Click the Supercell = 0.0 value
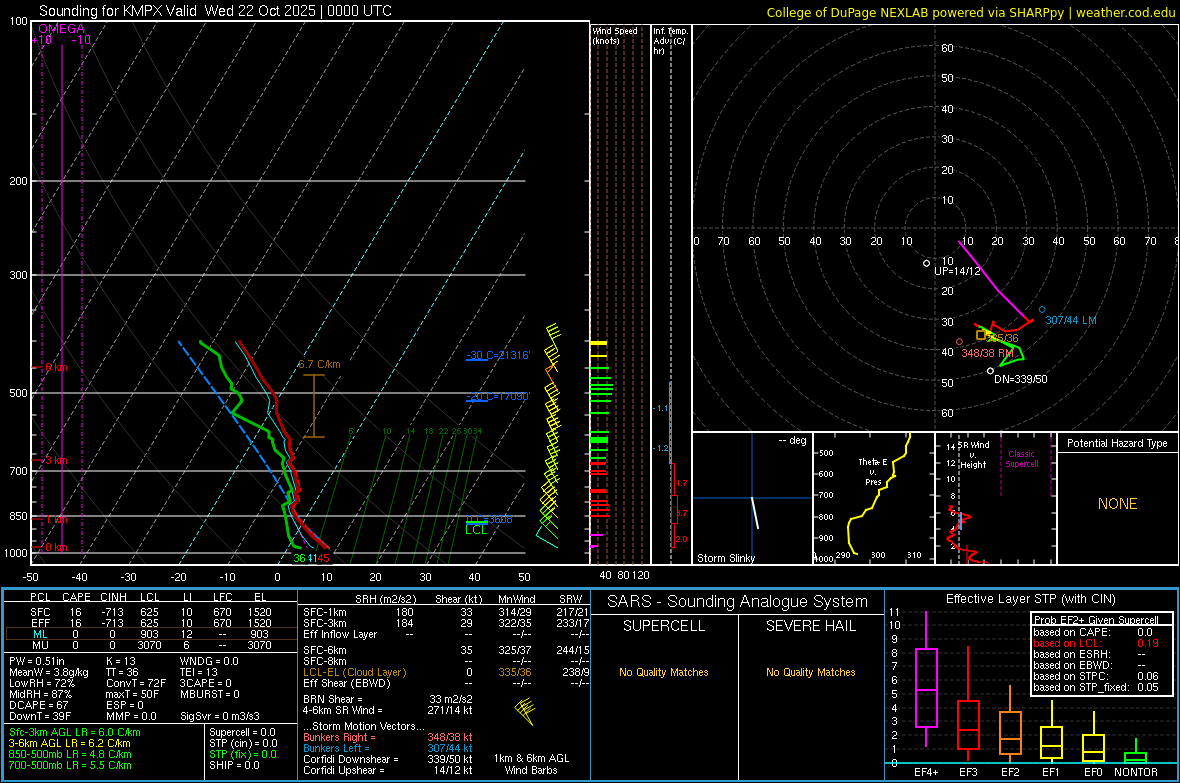 pos(242,732)
